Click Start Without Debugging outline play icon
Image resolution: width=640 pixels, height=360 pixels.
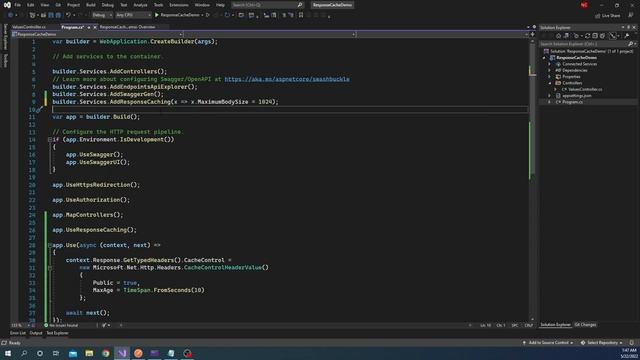pyautogui.click(x=208, y=15)
